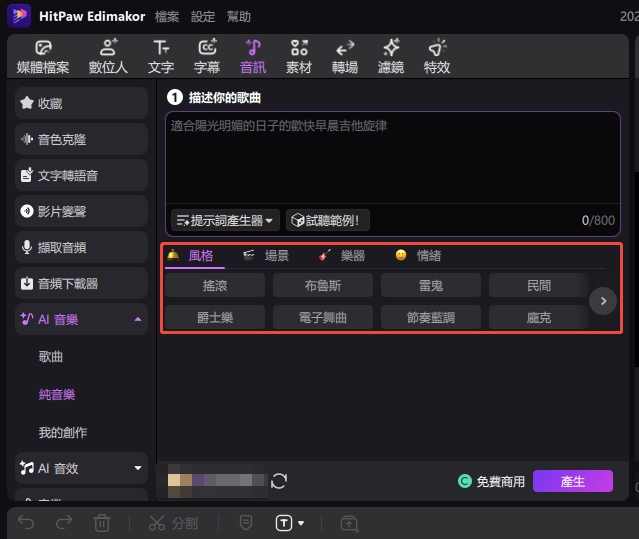Screen dimensions: 639x539
Task: Click the export frame icon in timeline toolbar
Action: [x=349, y=524]
